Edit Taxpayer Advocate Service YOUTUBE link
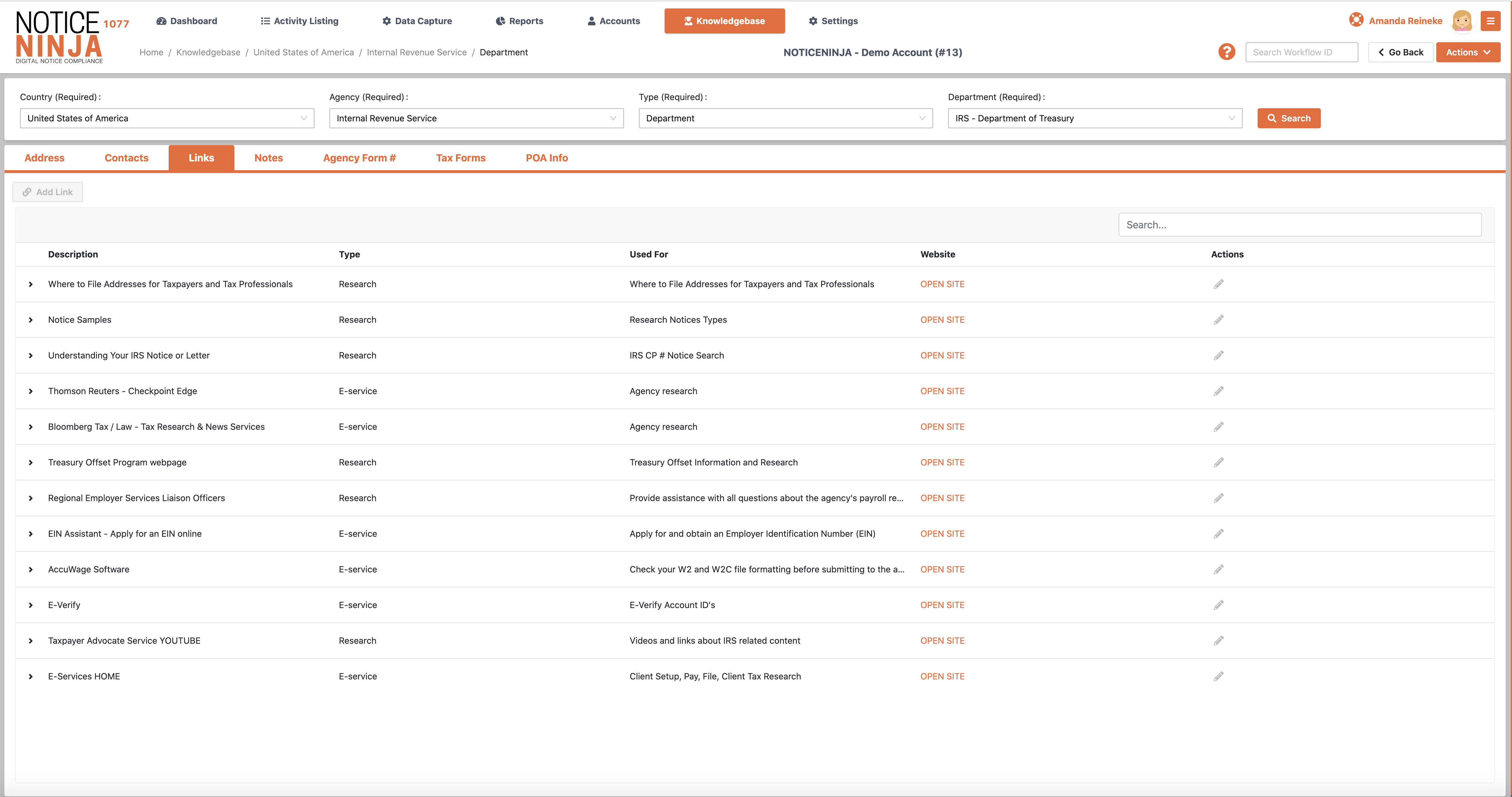Viewport: 1512px width, 797px height. (1218, 641)
